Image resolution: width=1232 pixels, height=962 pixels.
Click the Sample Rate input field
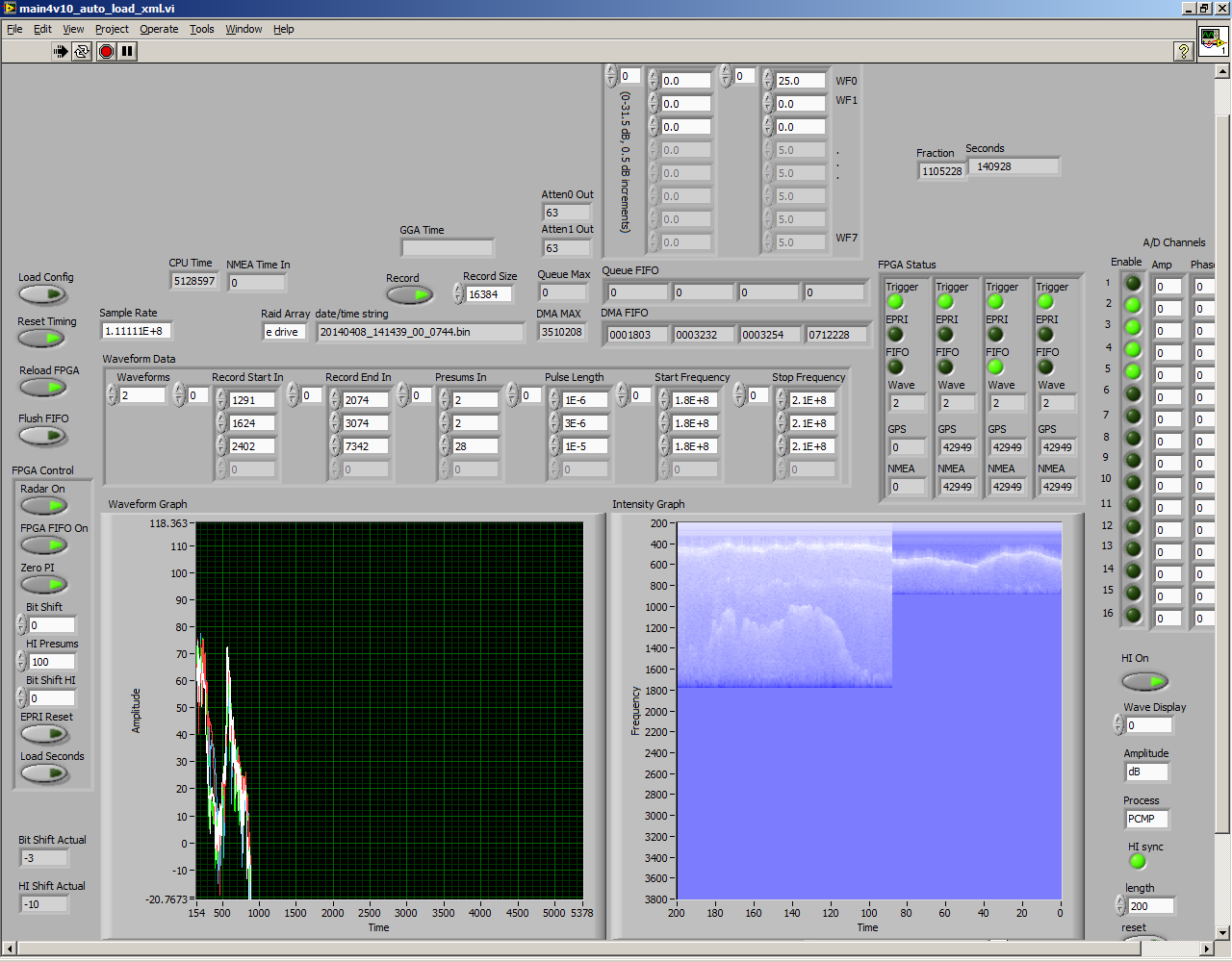tap(136, 331)
